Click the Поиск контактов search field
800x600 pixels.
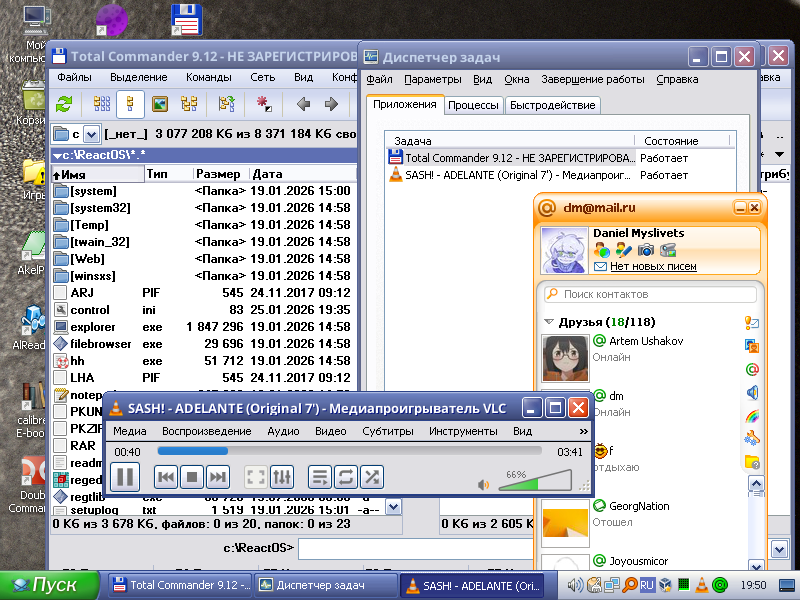(x=651, y=294)
